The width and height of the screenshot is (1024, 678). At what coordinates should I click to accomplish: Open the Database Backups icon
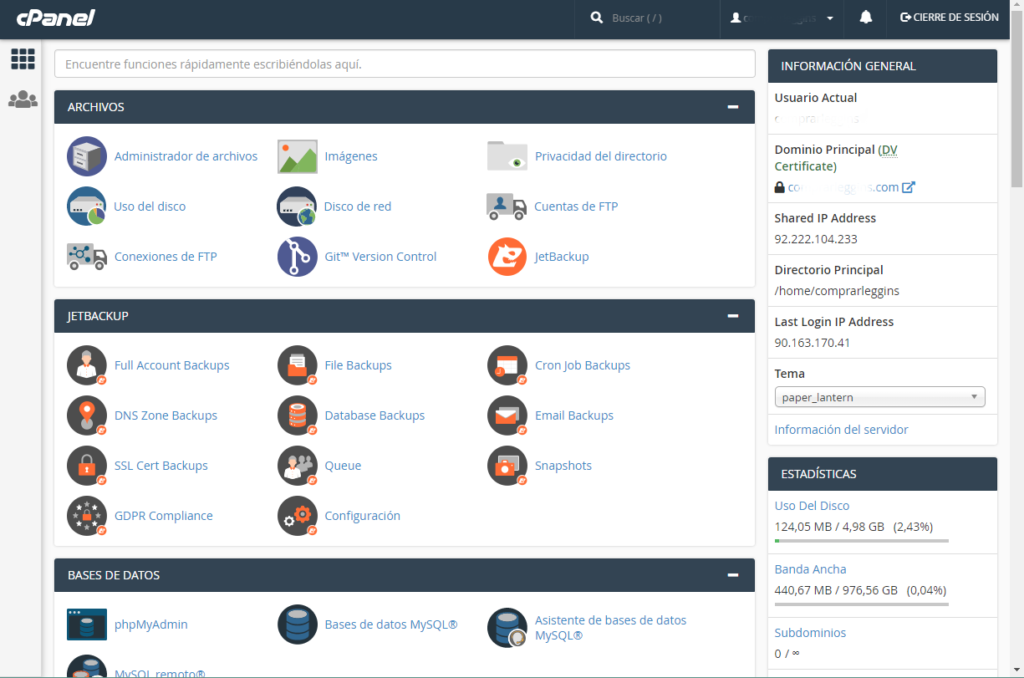click(296, 415)
